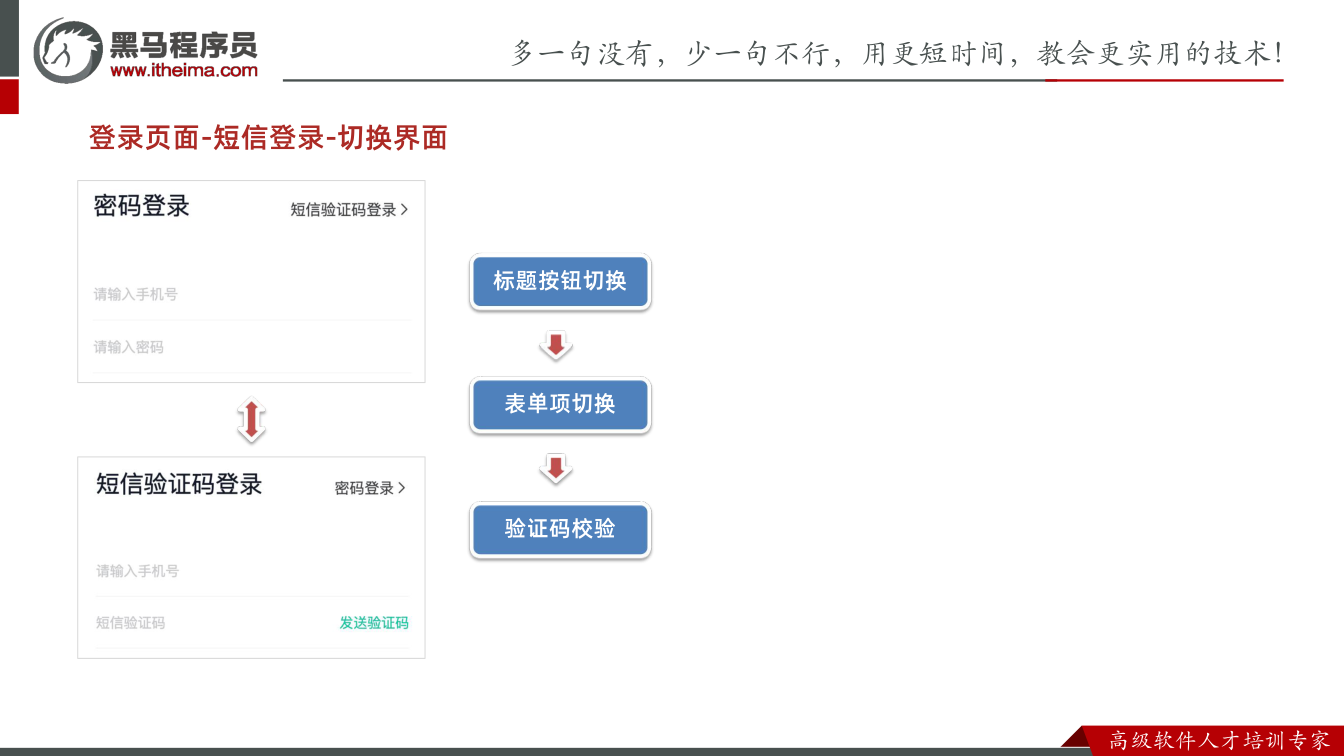Select the 表单项切换 step box

(x=560, y=404)
